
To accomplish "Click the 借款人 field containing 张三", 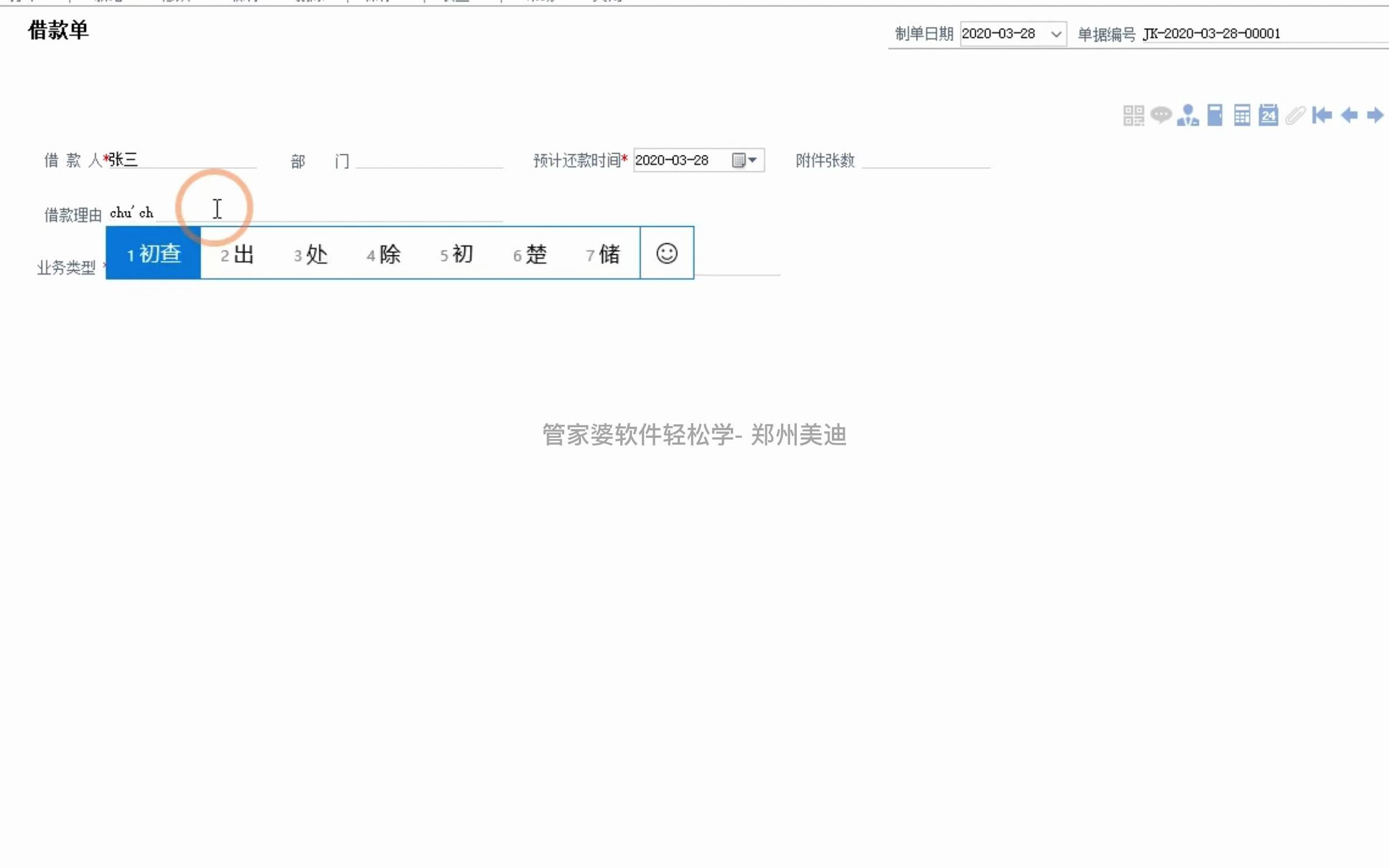I will click(x=182, y=160).
